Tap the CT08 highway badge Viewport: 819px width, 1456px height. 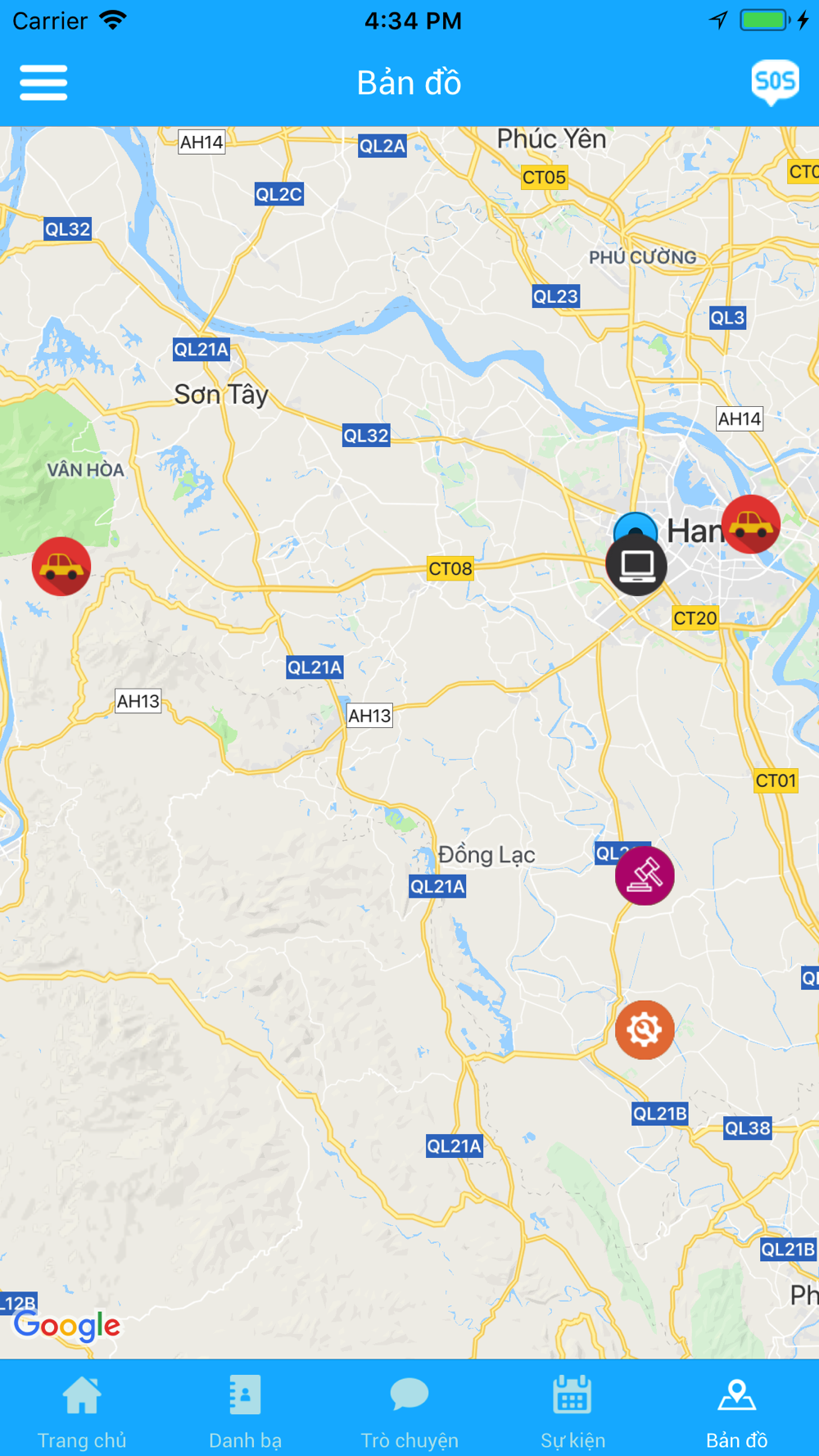pos(450,568)
